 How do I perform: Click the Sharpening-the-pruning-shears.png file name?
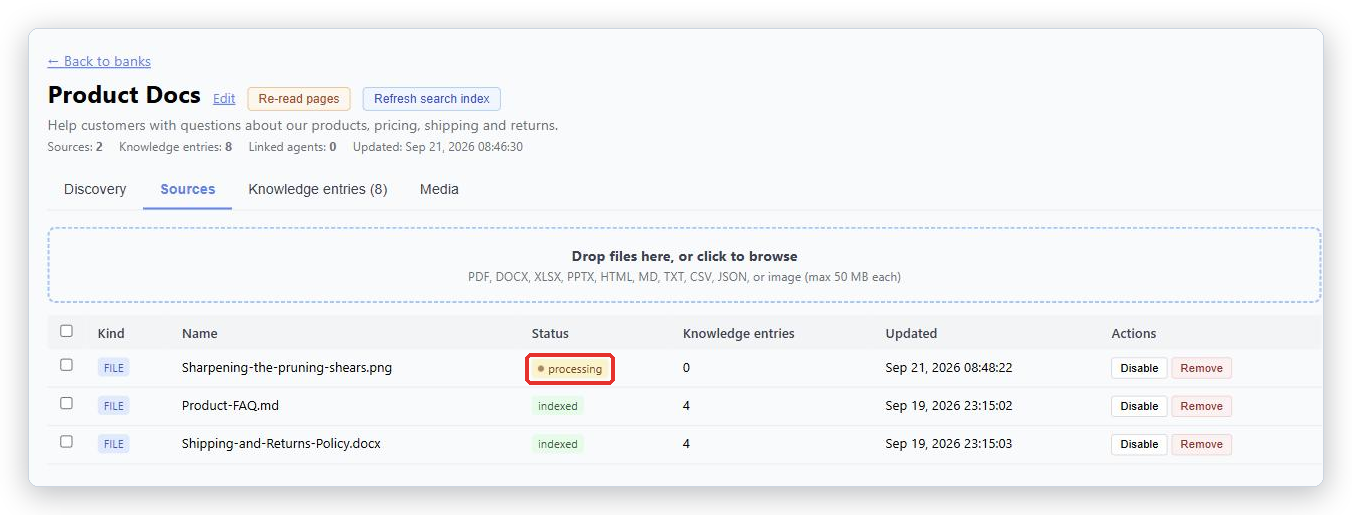[x=287, y=367]
